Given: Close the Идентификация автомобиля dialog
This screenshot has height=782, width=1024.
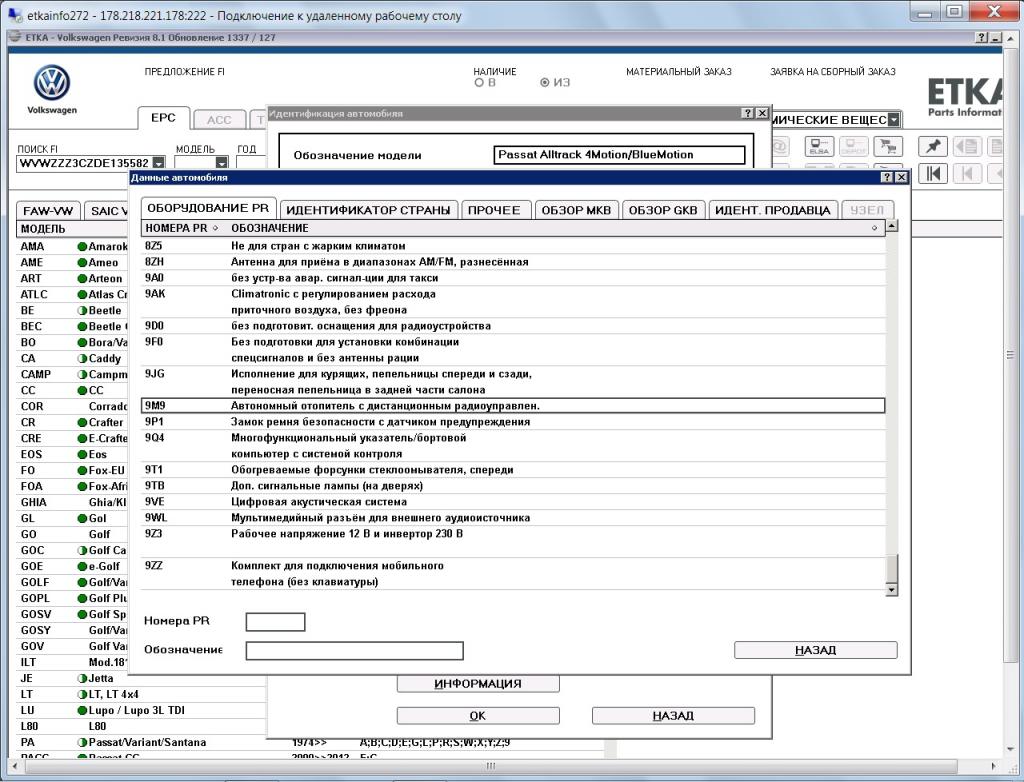Looking at the screenshot, I should click(762, 113).
